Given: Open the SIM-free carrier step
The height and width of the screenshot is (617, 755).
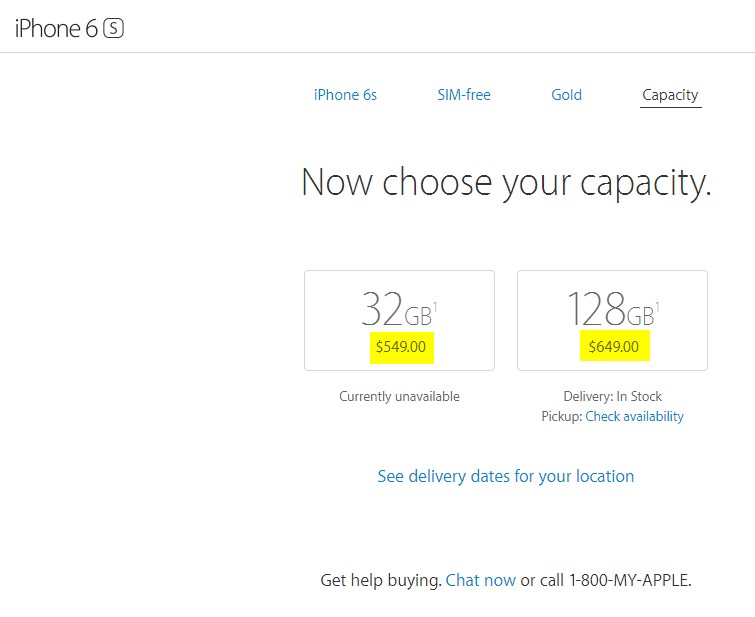Looking at the screenshot, I should (x=464, y=95).
